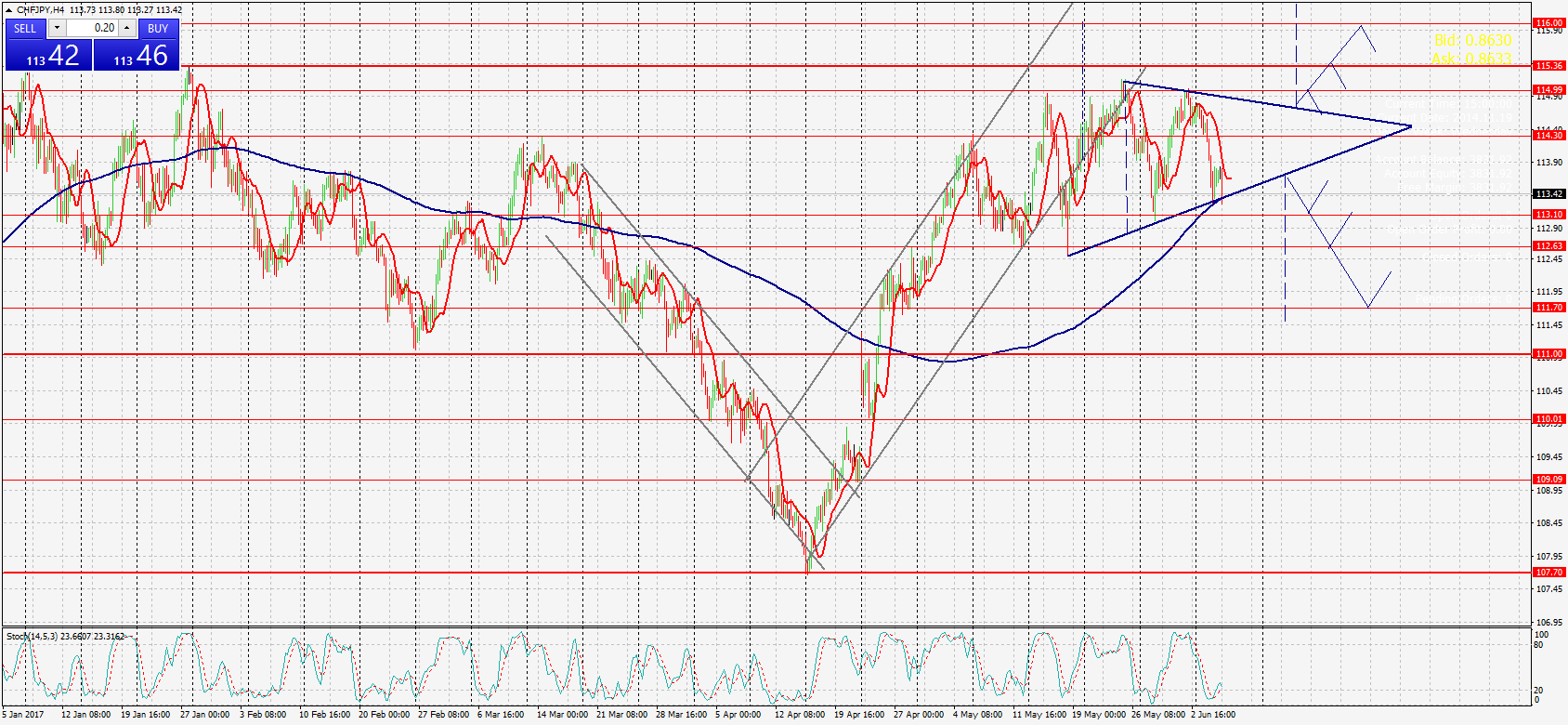Click the 14 Mar 00:00 time label
The height and width of the screenshot is (725, 1568).
click(x=562, y=715)
